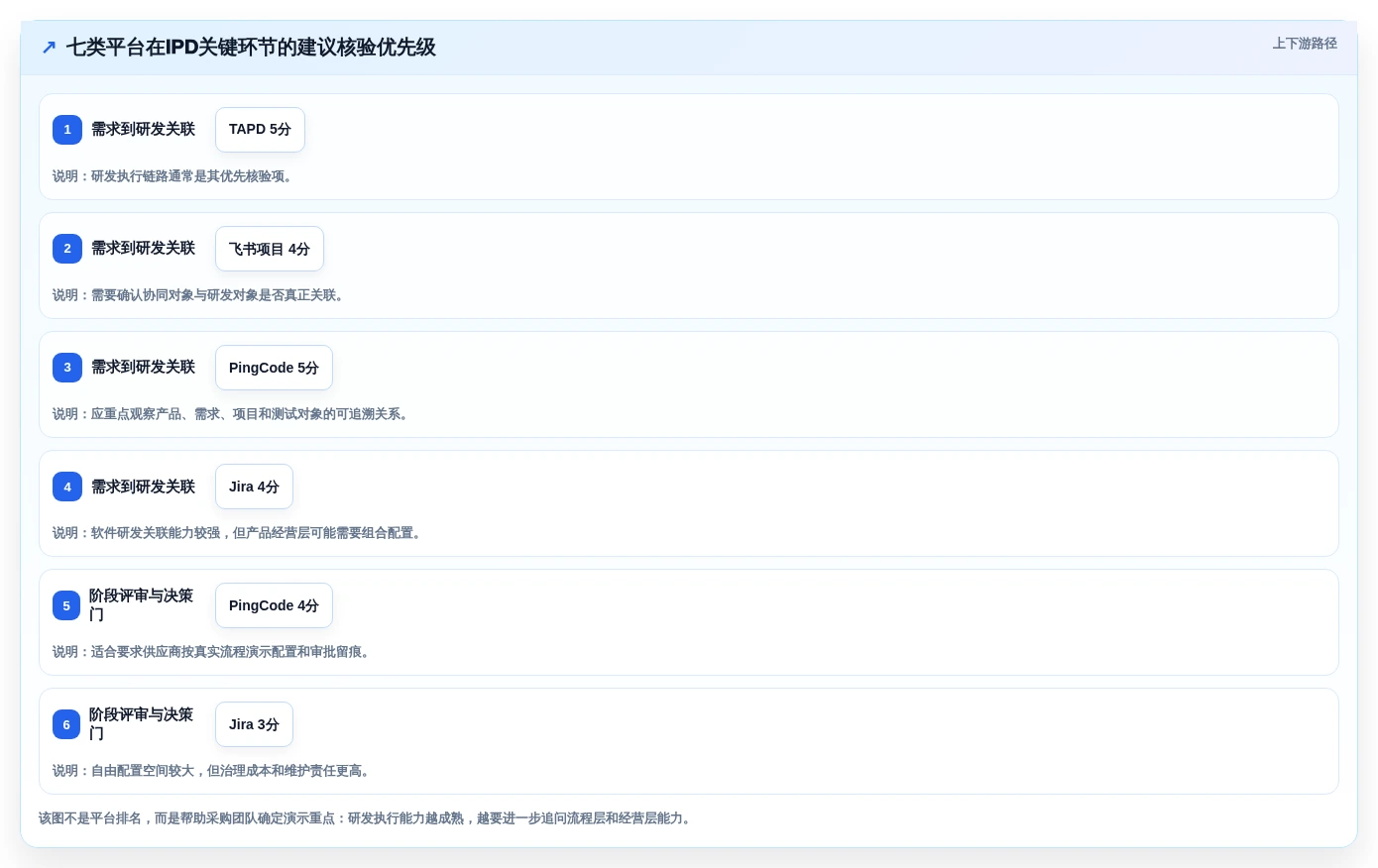Click 需求到研发关联 label in row 2

point(144,248)
